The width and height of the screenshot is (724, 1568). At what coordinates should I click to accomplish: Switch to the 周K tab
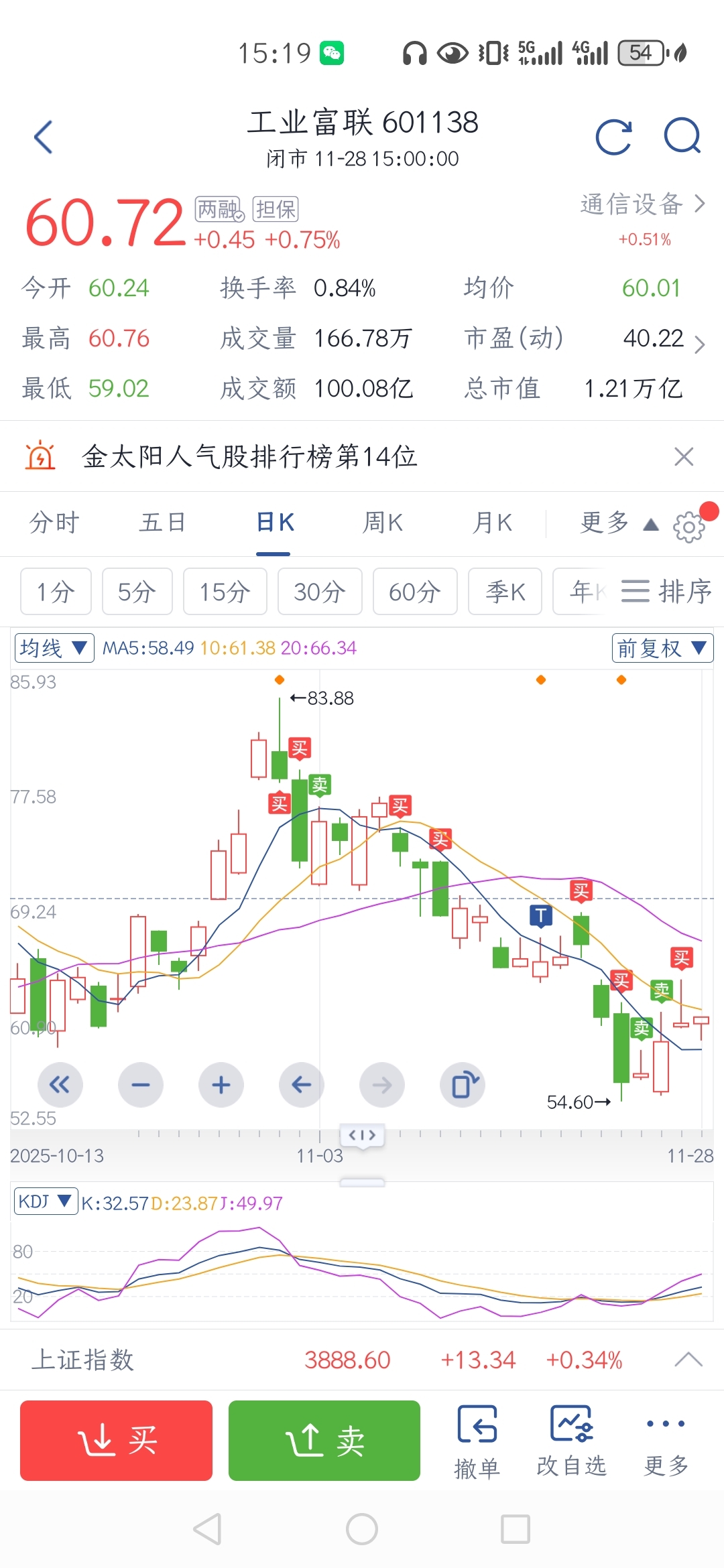click(x=383, y=523)
